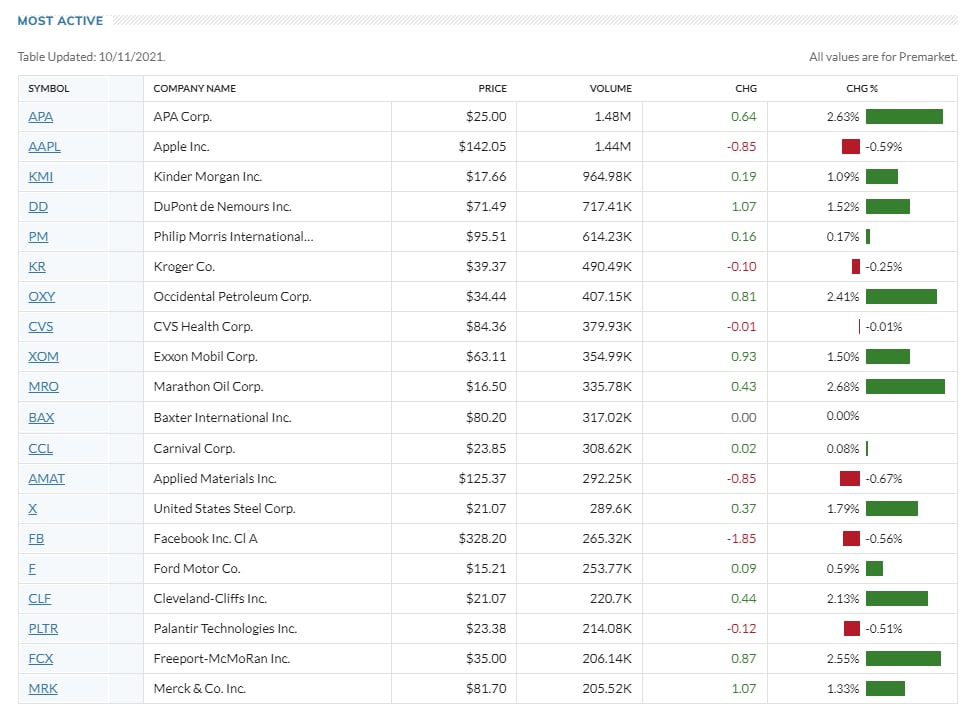
Task: Follow the PM ticker link
Action: 38,237
